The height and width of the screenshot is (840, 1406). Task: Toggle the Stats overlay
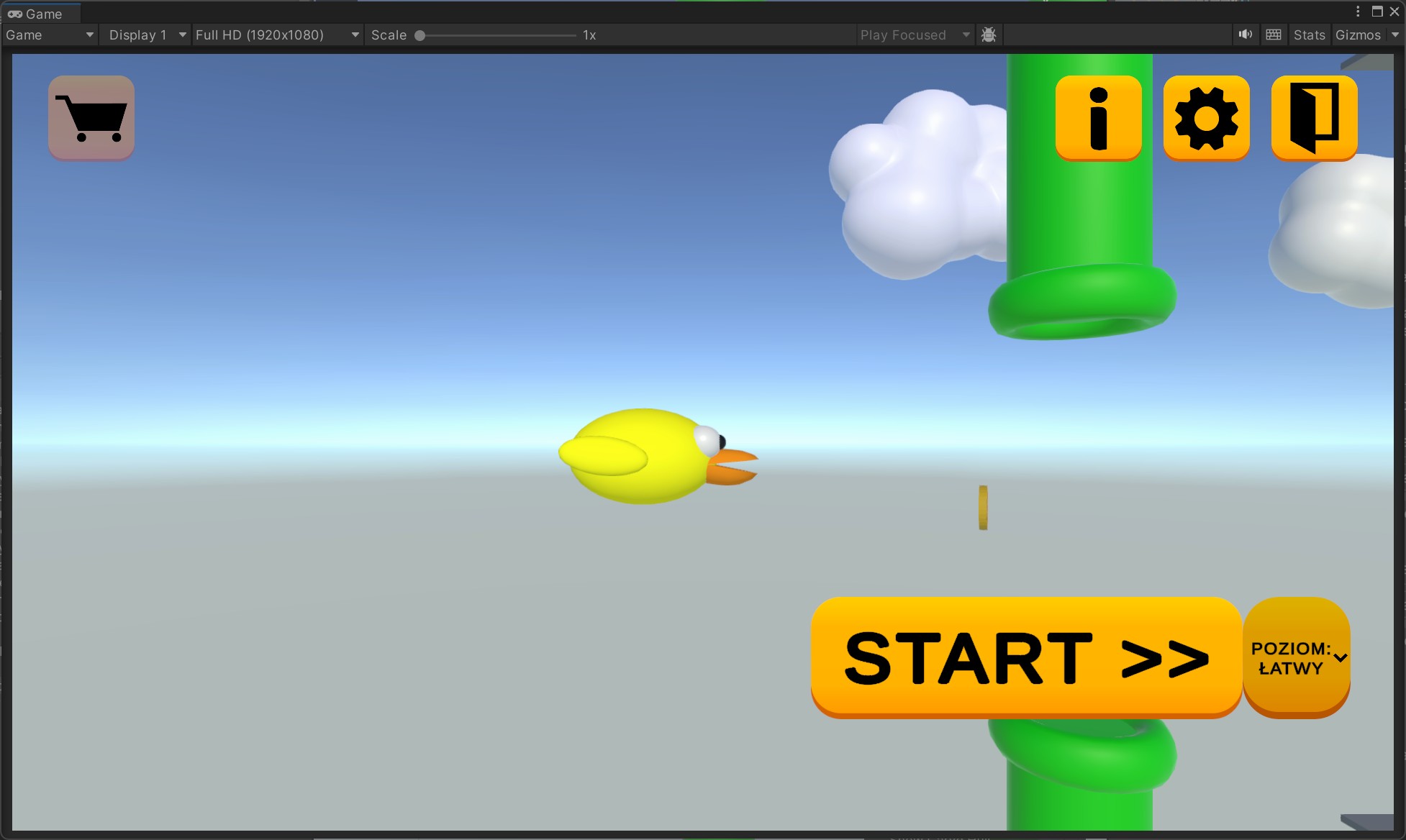click(1309, 35)
